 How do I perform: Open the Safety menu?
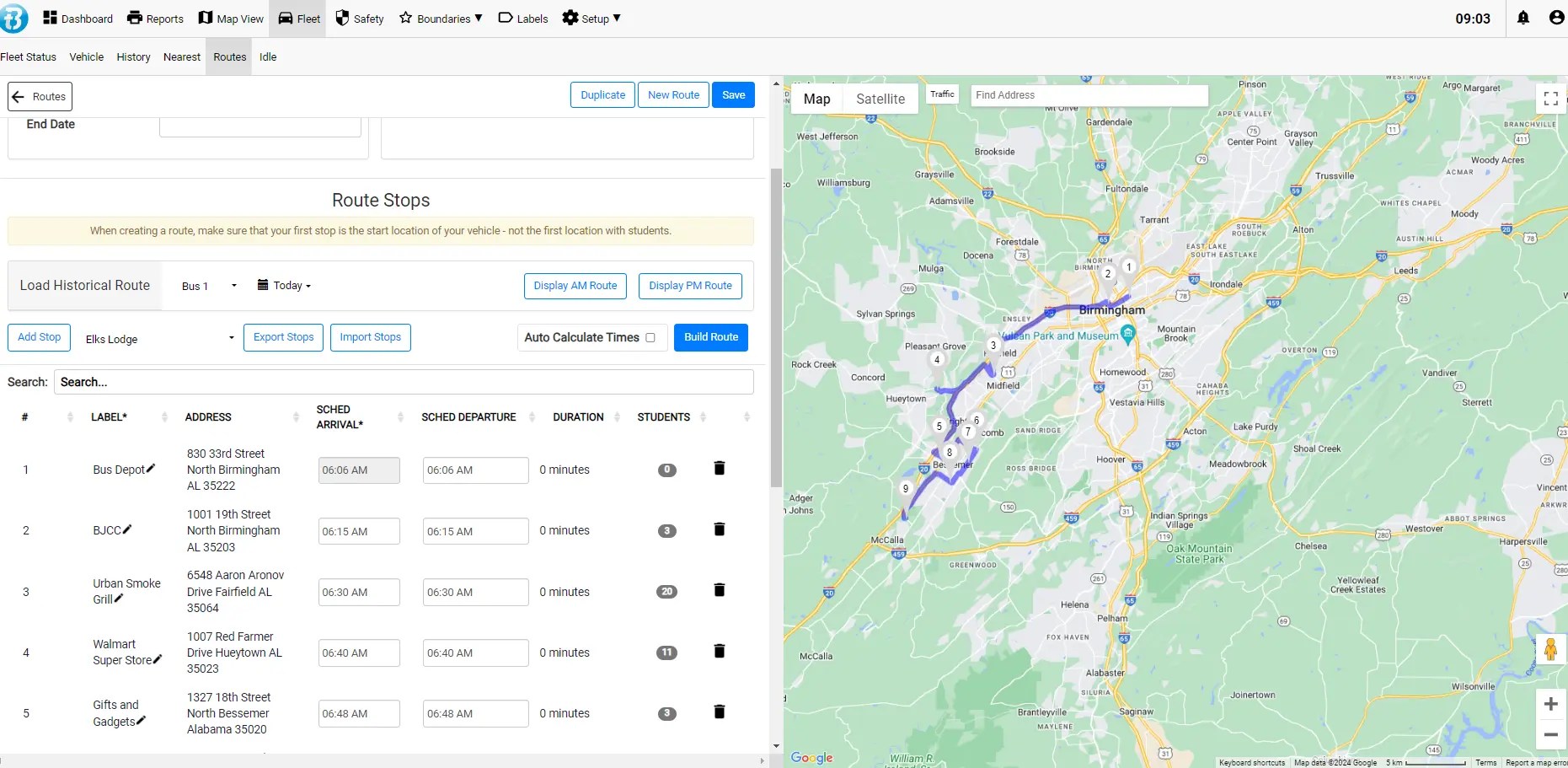[359, 19]
